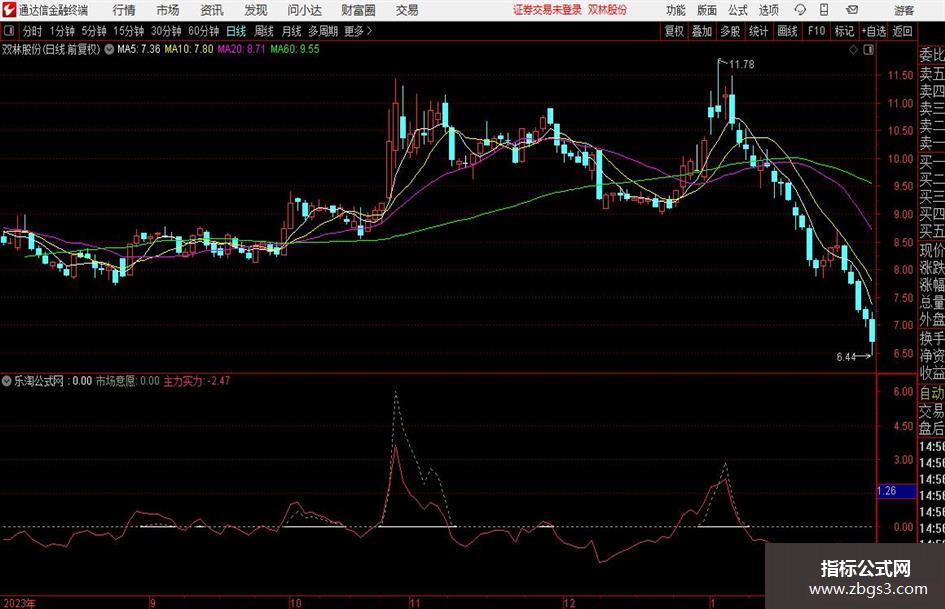Click the 委比 label in the side panel
Viewport: 945px width, 609px height.
pos(932,55)
